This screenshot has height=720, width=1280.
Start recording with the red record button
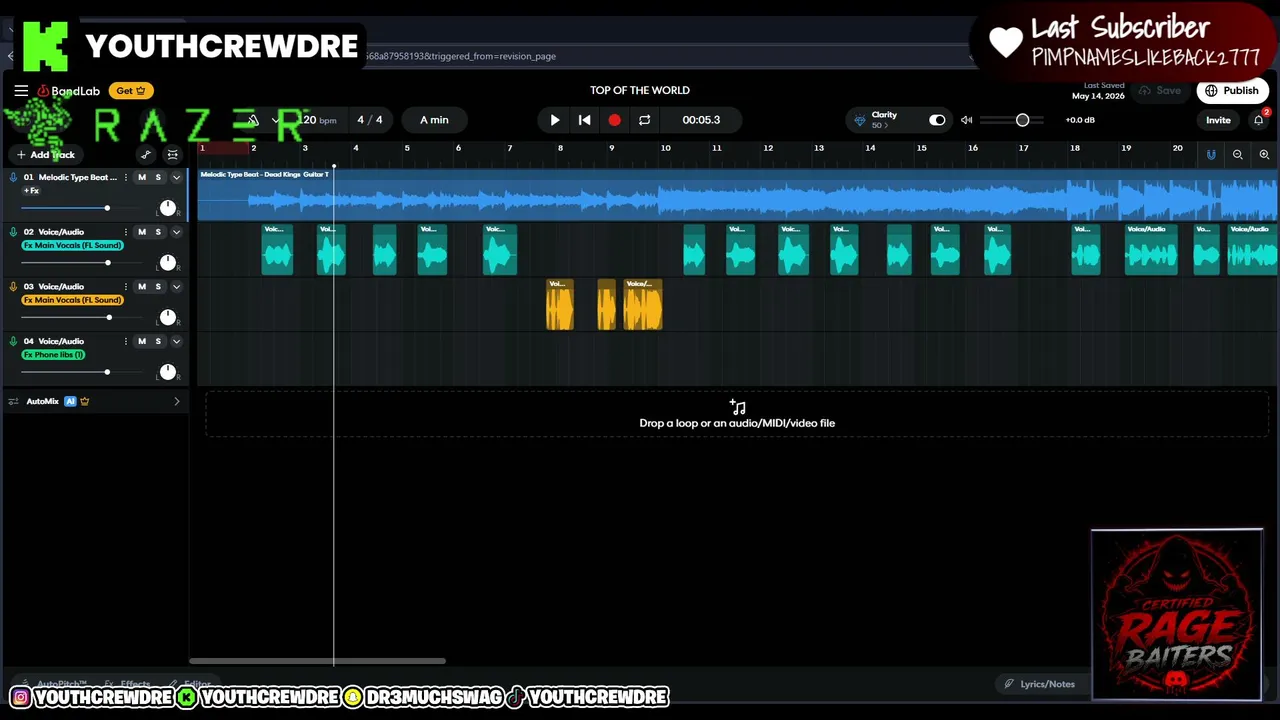(x=614, y=120)
